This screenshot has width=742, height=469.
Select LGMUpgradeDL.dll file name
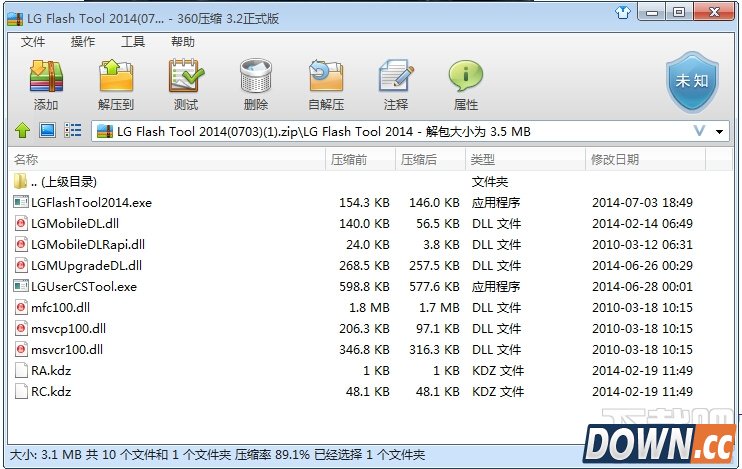point(87,265)
